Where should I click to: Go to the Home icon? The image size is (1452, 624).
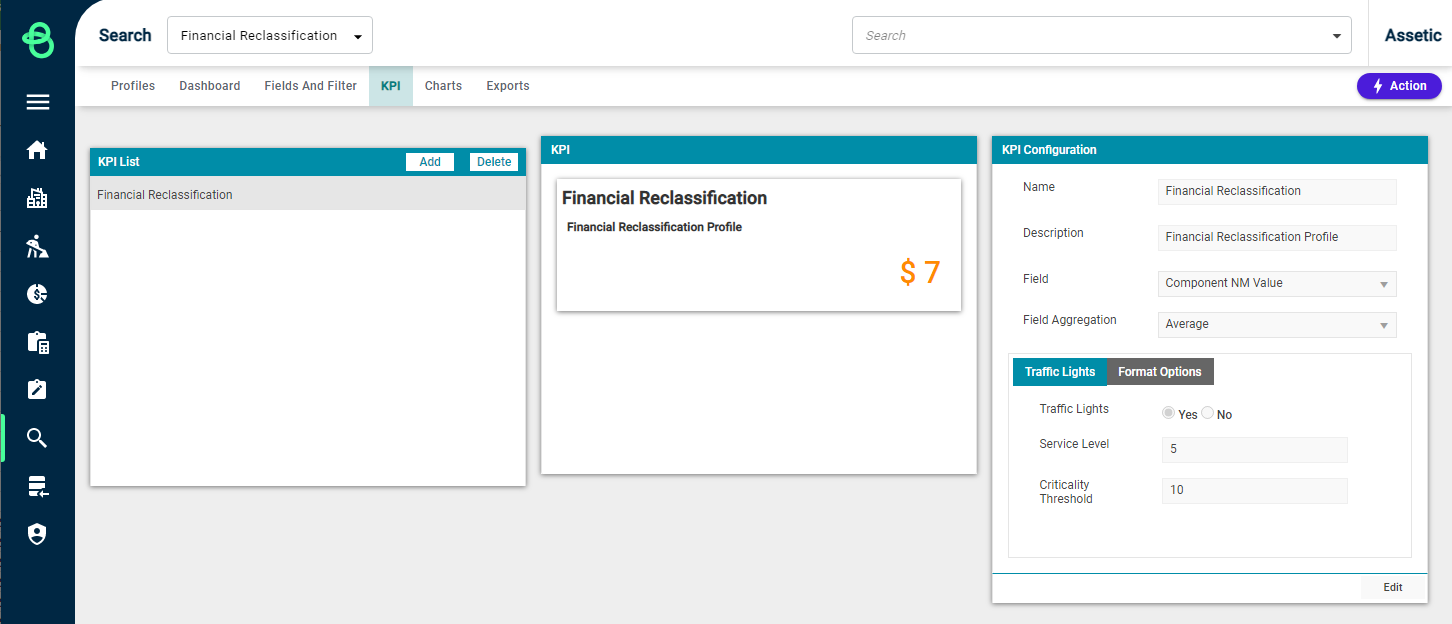pyautogui.click(x=37, y=150)
